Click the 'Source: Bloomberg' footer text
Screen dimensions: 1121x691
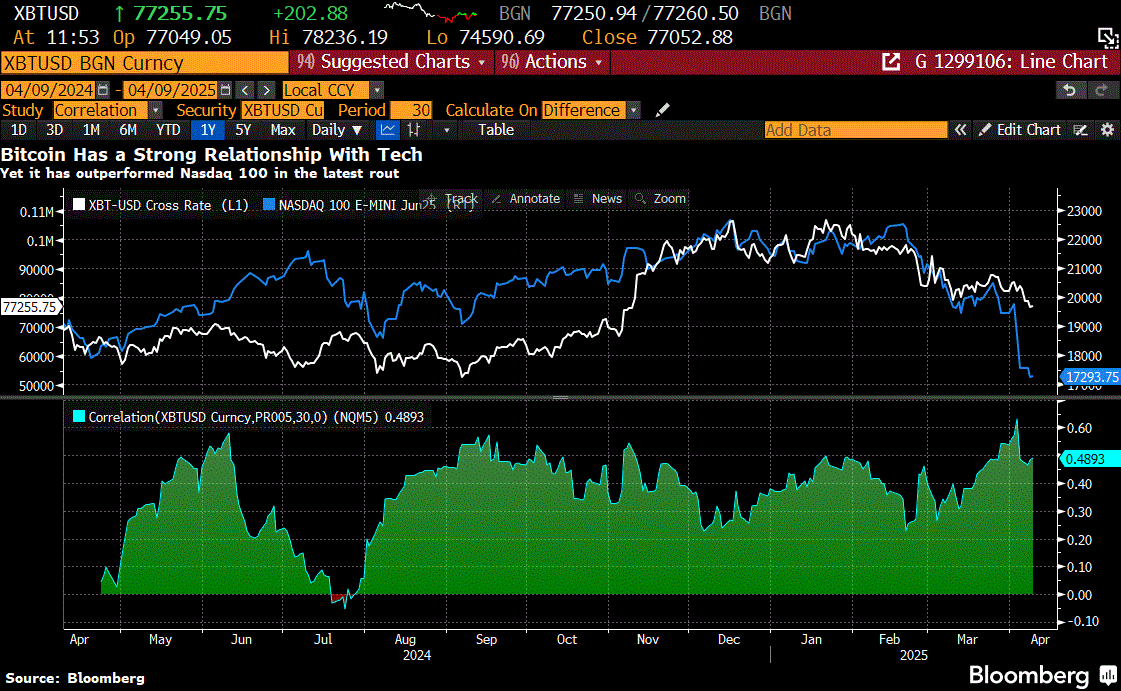pyautogui.click(x=75, y=678)
